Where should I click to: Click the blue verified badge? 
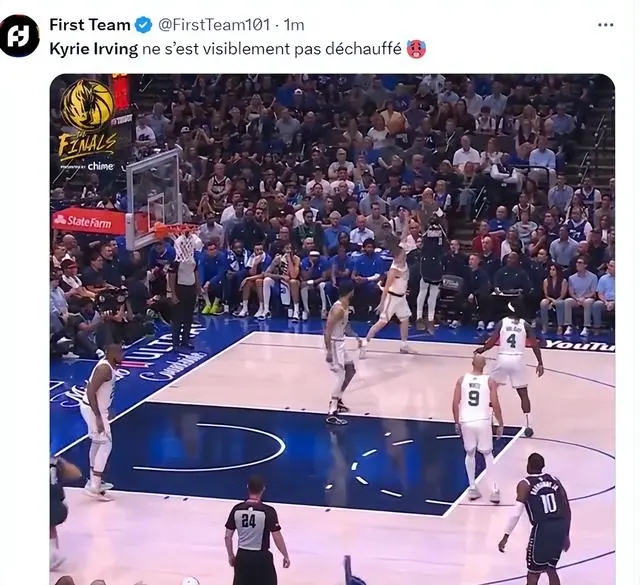click(143, 25)
